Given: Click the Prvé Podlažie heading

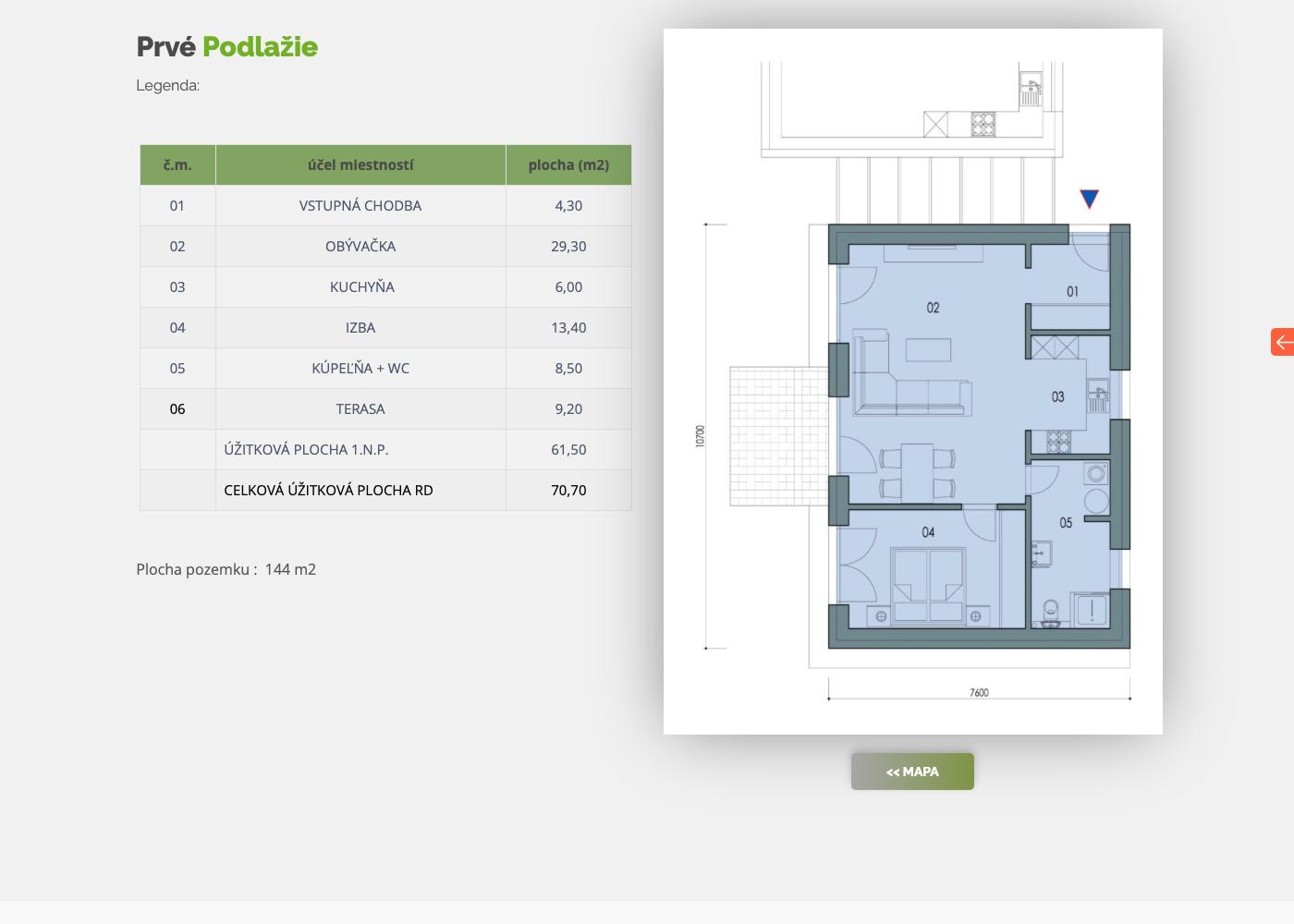Looking at the screenshot, I should [x=227, y=46].
